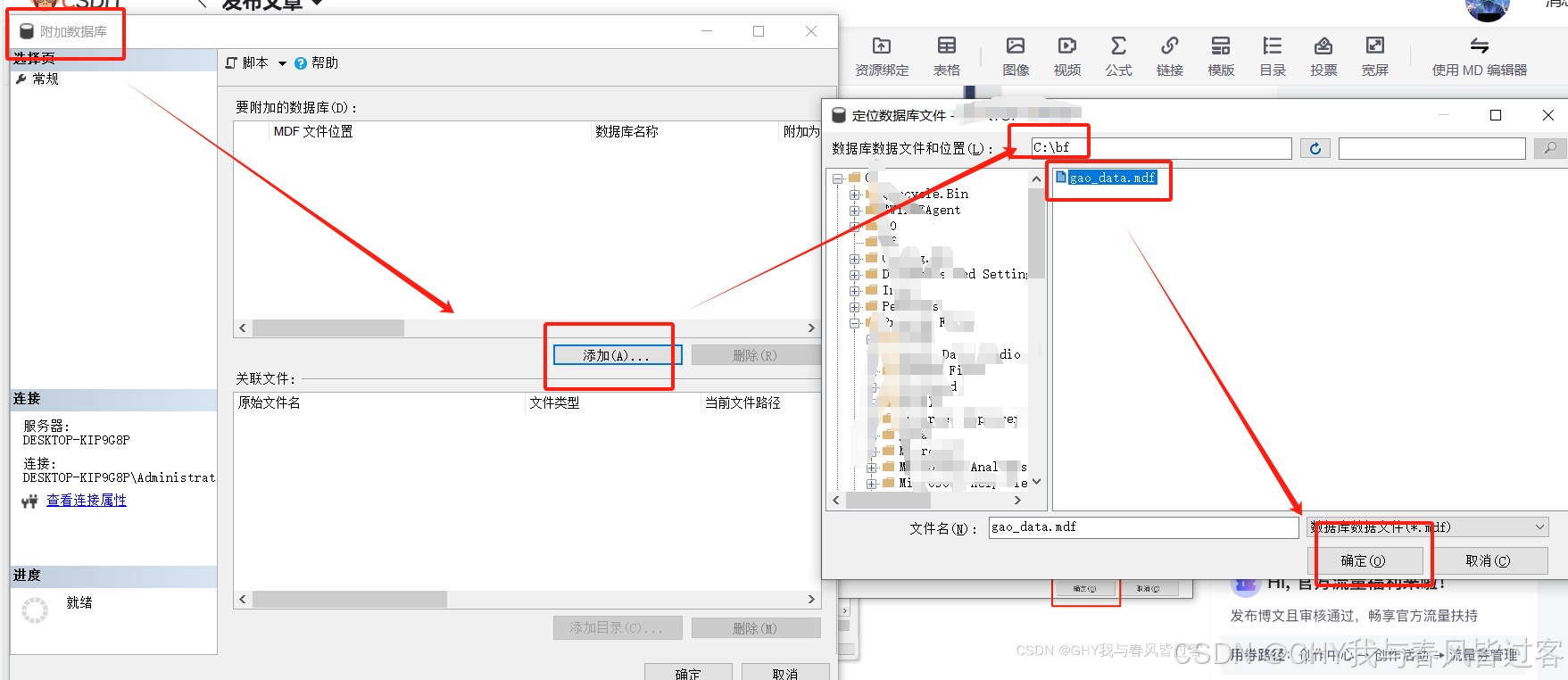This screenshot has height=680, width=1568.
Task: Click the 删除(M) button
Action: 755,628
